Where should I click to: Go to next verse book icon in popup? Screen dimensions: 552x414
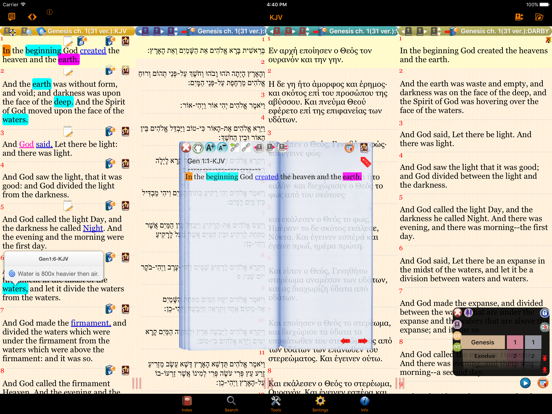point(271,148)
